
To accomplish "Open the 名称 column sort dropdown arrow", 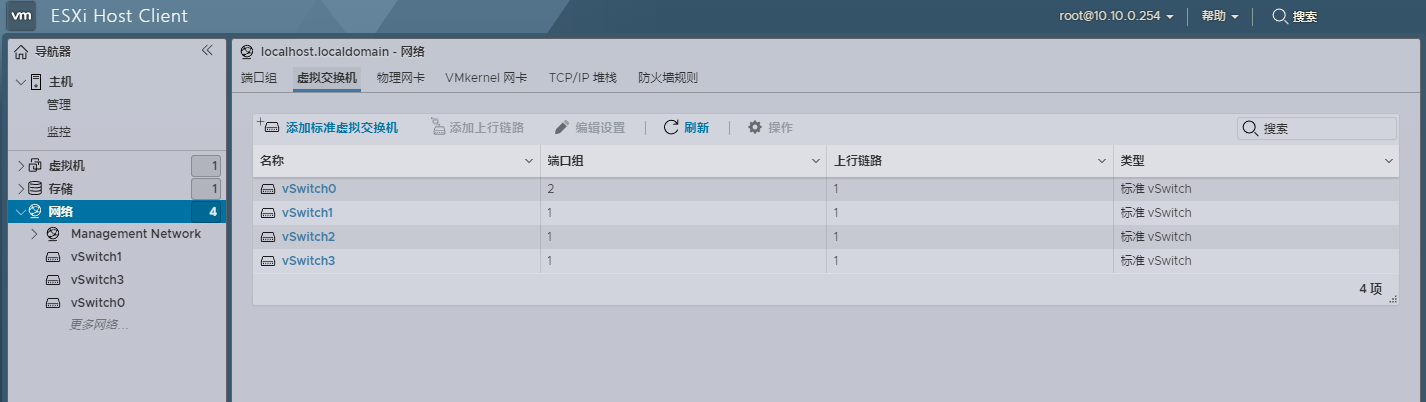I will [530, 161].
